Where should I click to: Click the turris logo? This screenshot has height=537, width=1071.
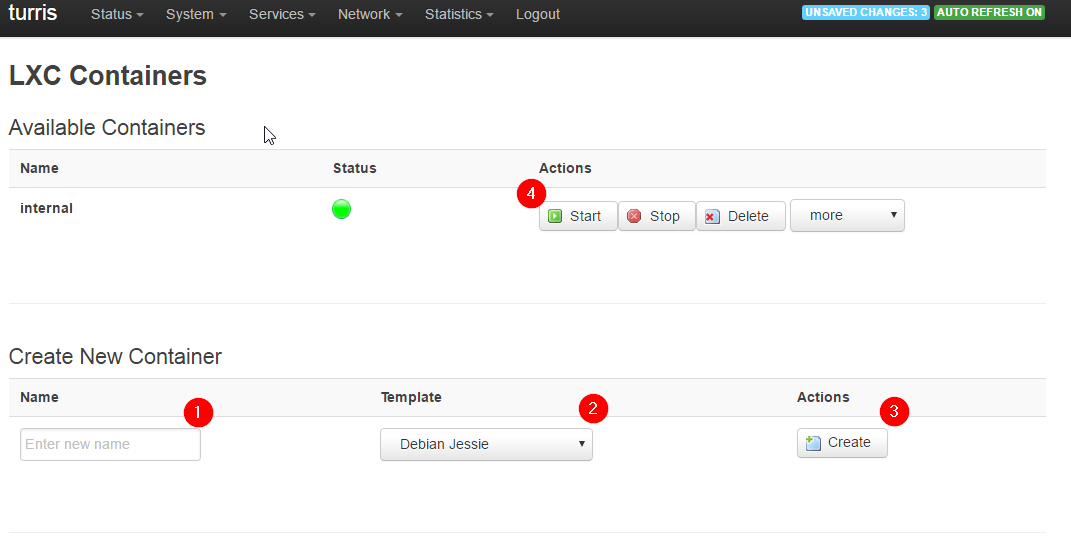pos(33,14)
